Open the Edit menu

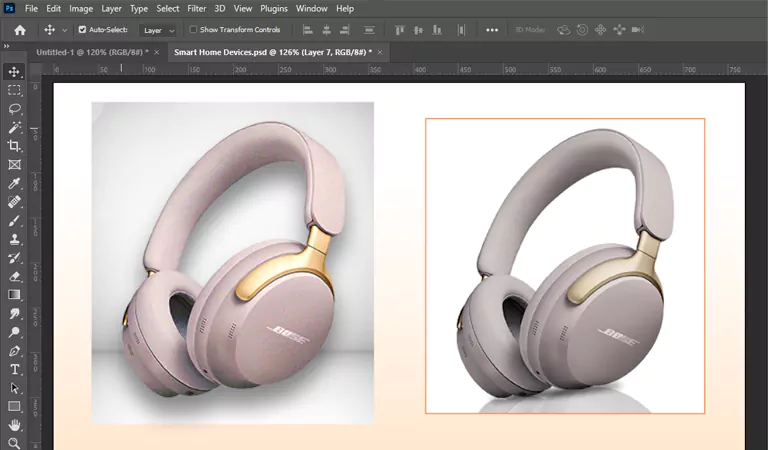pos(53,8)
